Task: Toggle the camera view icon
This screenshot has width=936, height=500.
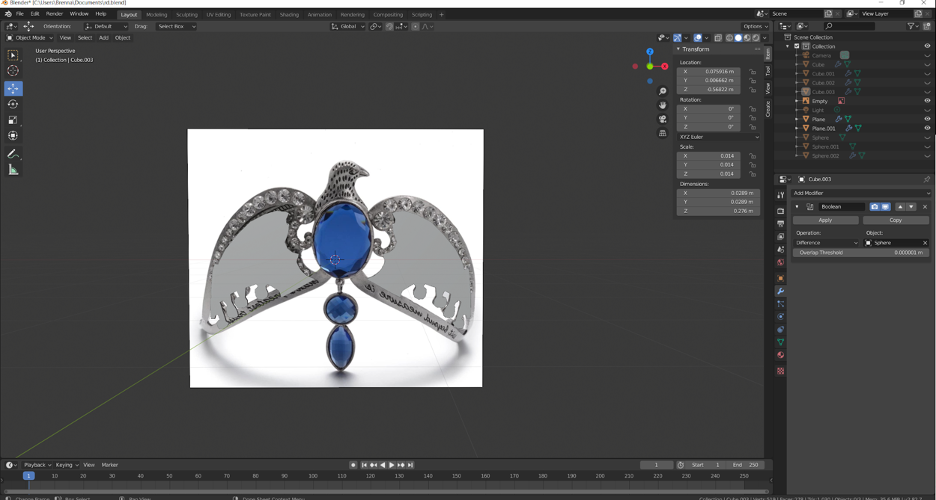Action: (x=662, y=119)
